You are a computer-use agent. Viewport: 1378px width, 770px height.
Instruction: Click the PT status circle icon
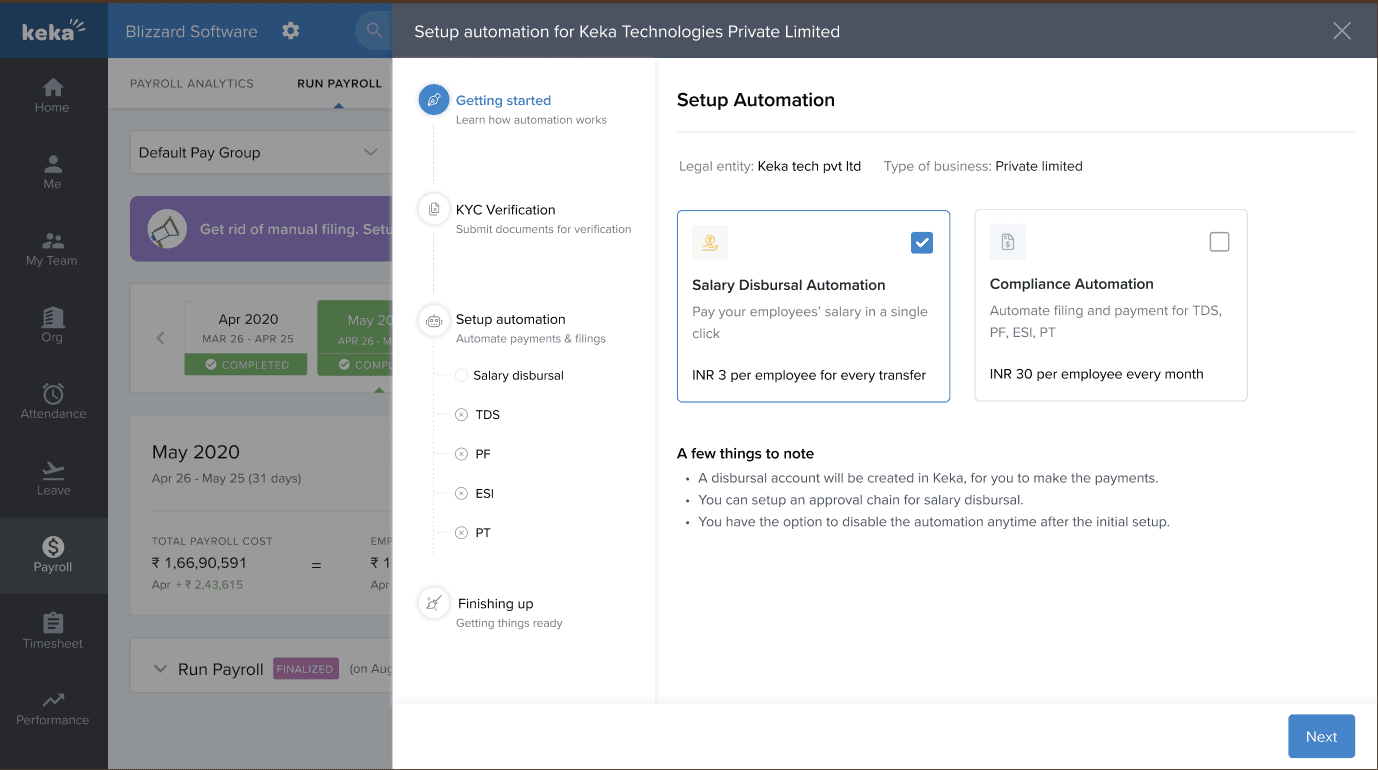(461, 533)
